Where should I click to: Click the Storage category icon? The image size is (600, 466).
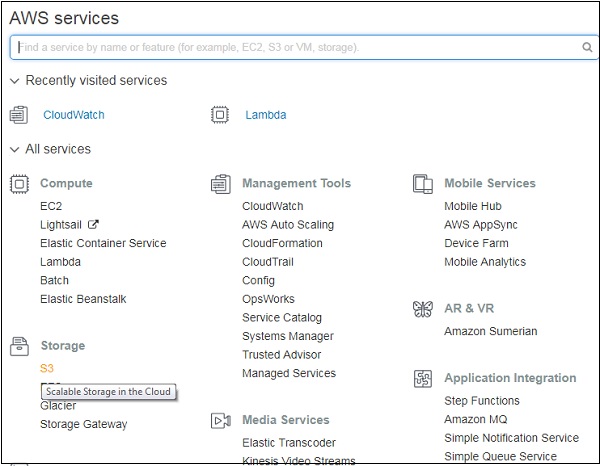[19, 346]
